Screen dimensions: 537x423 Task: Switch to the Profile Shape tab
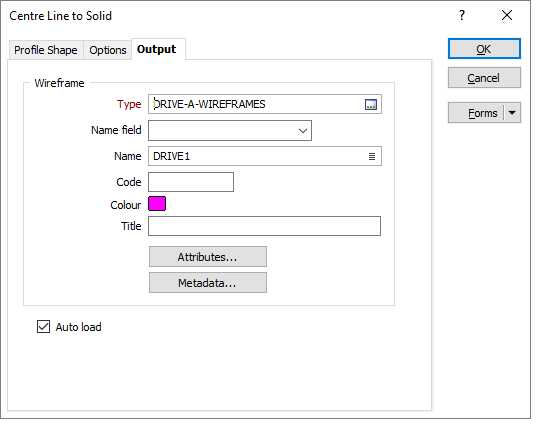[46, 50]
